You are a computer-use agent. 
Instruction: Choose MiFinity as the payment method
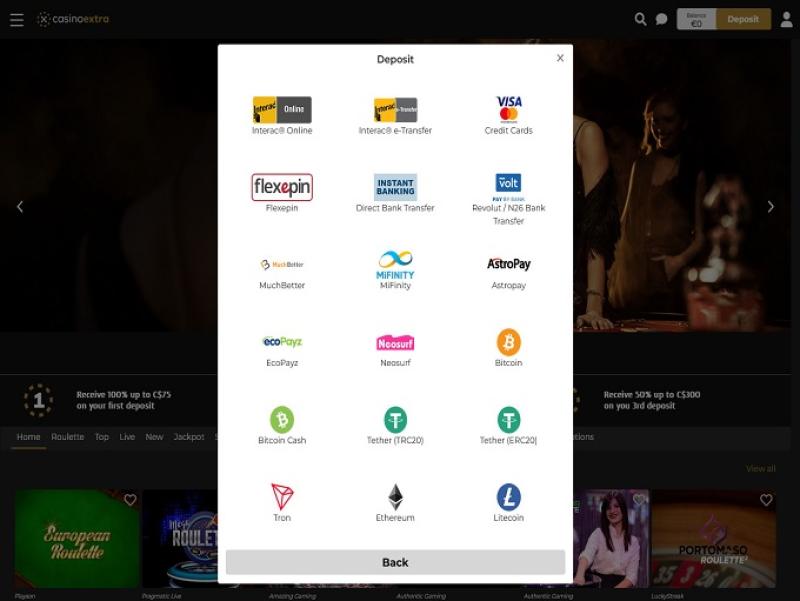pos(395,265)
